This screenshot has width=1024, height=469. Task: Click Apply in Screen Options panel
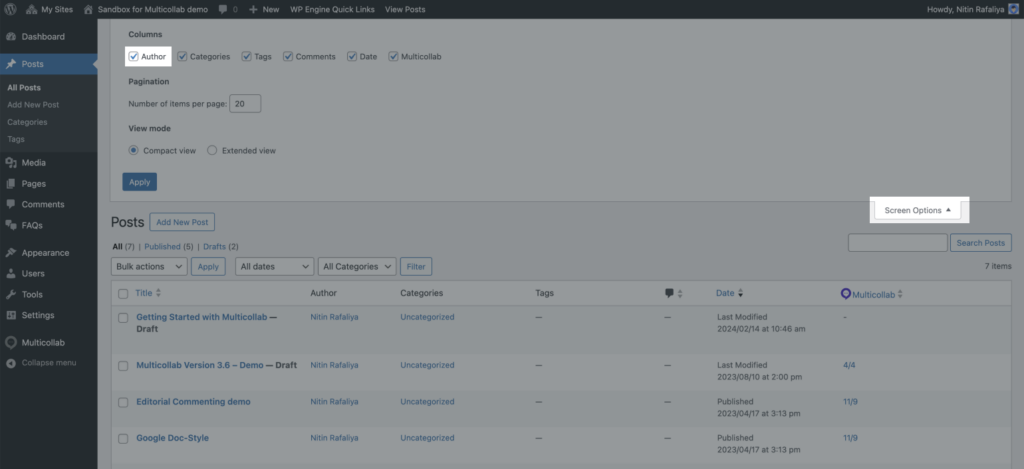pos(140,182)
